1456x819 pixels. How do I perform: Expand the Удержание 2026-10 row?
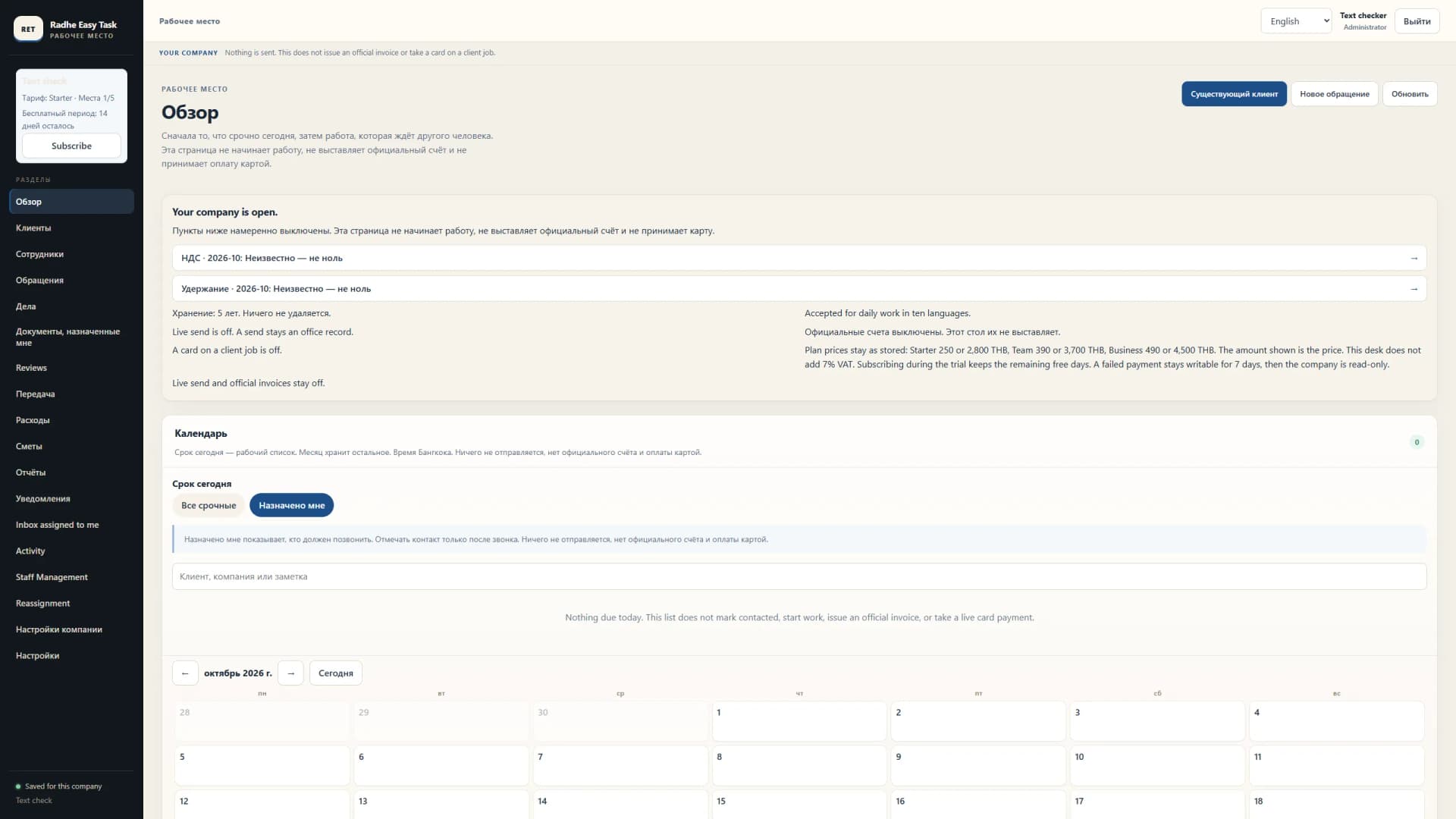pyautogui.click(x=799, y=289)
